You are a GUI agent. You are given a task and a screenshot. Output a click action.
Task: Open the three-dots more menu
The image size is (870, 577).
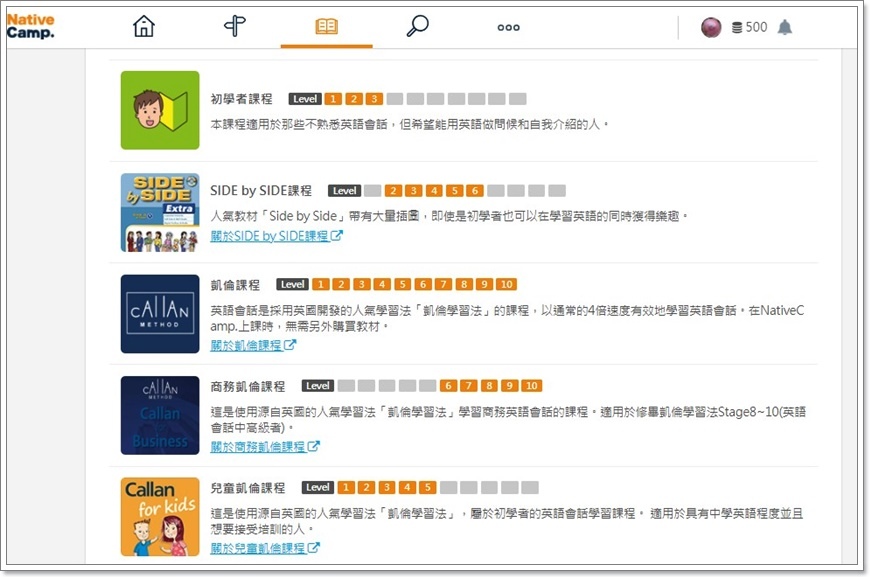[508, 27]
